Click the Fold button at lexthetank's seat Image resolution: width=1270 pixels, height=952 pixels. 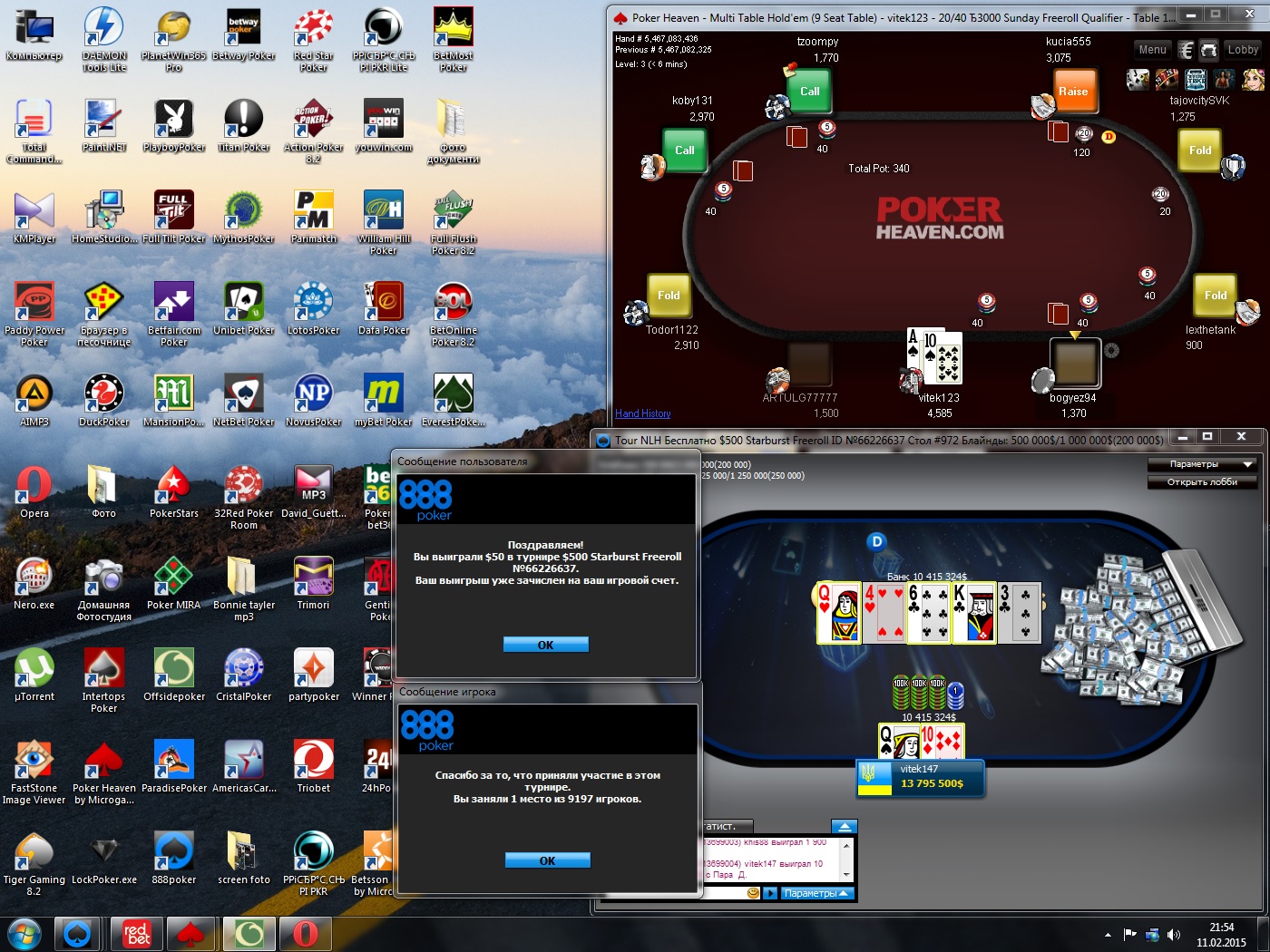[x=1216, y=296]
